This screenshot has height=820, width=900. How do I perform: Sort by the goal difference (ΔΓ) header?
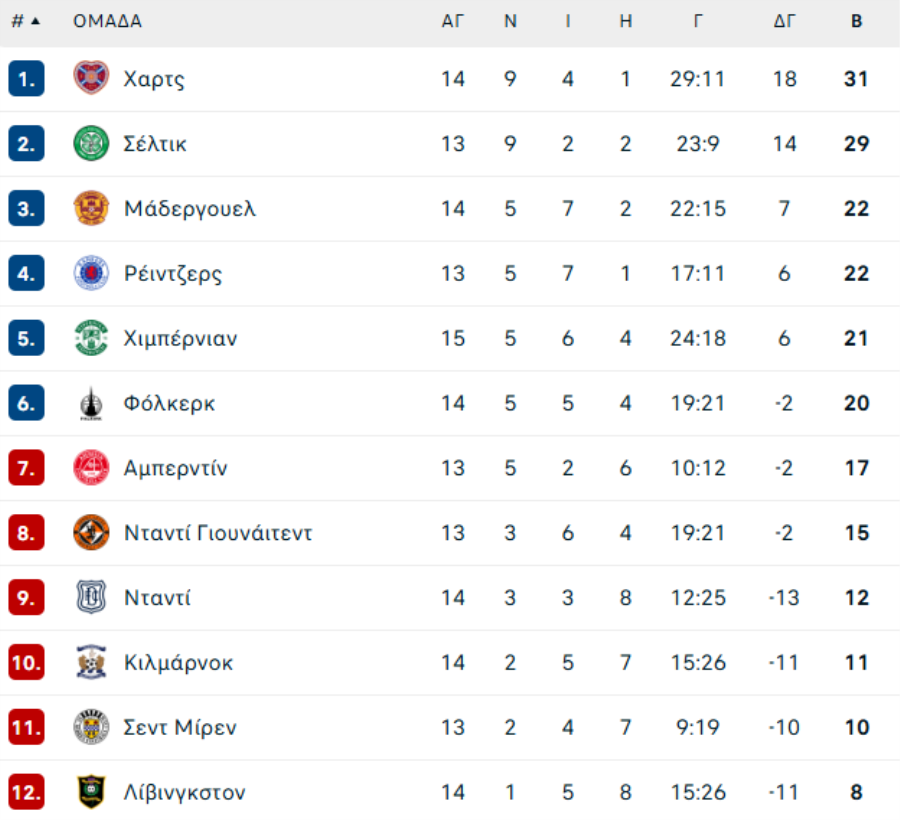784,21
